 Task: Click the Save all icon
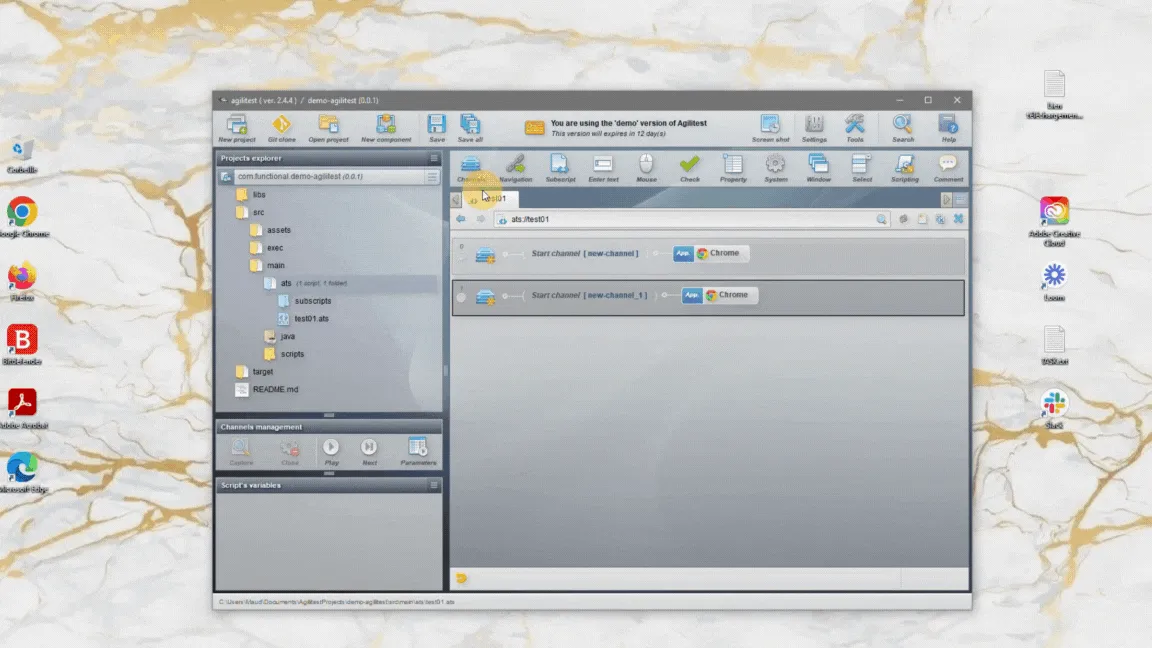click(x=470, y=128)
